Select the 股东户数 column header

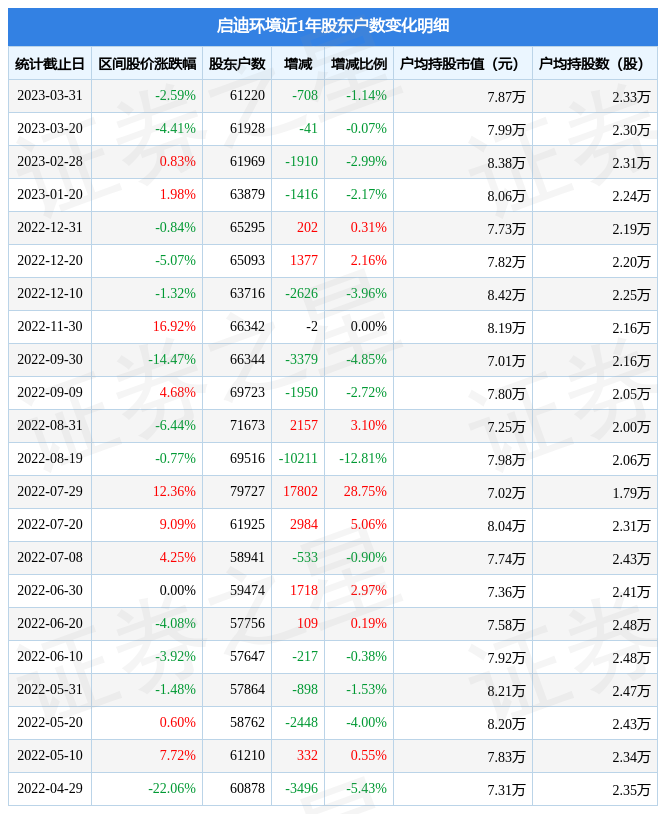click(x=237, y=64)
